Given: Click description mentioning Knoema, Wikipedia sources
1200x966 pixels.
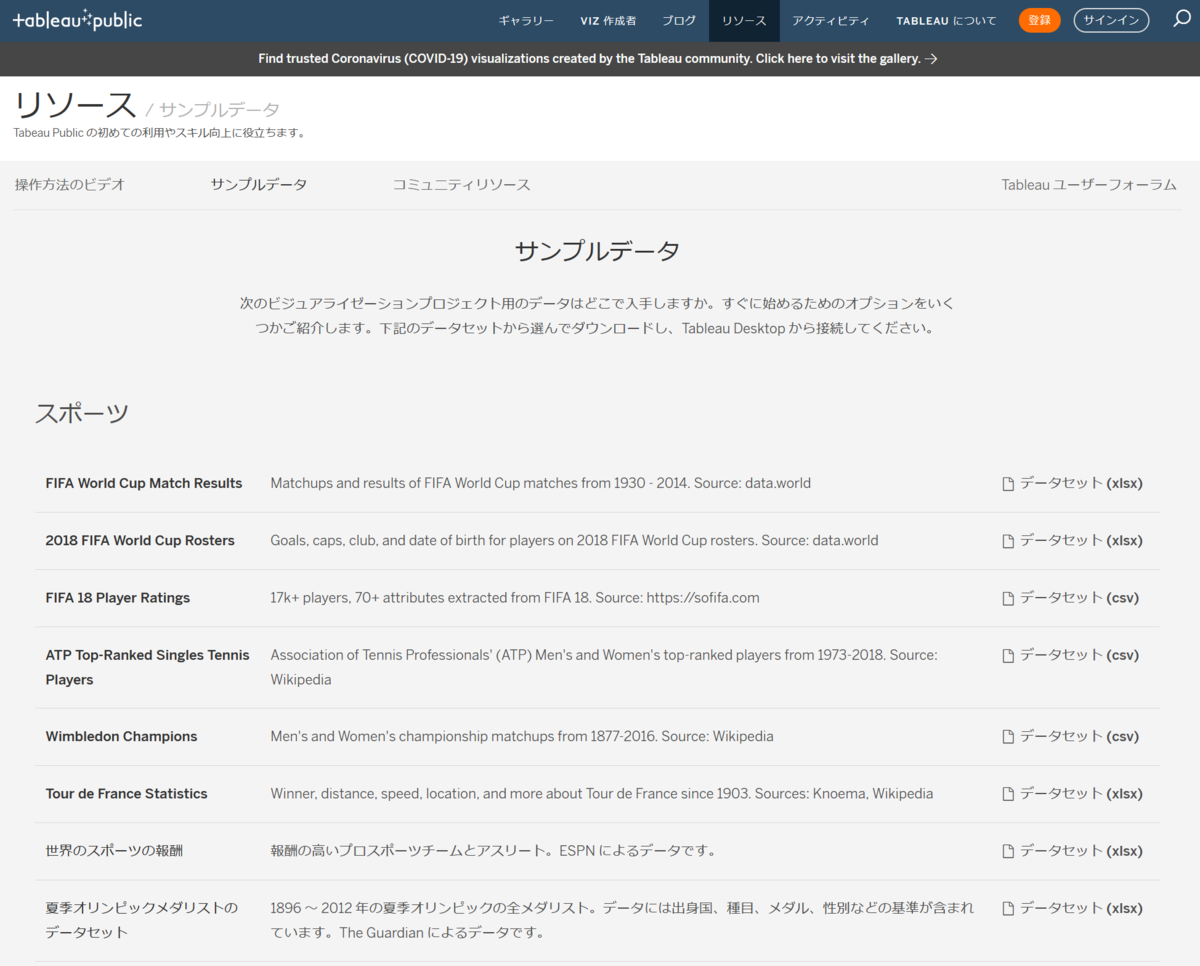Looking at the screenshot, I should [602, 794].
